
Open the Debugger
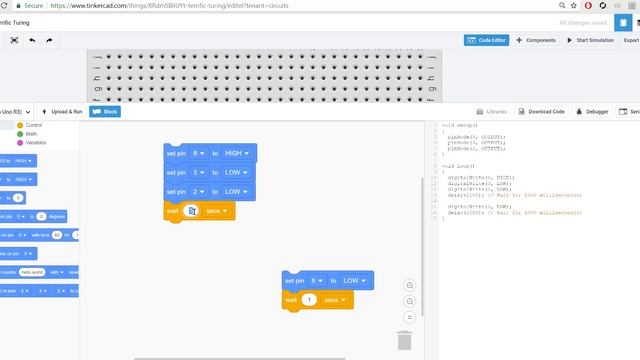click(x=592, y=111)
